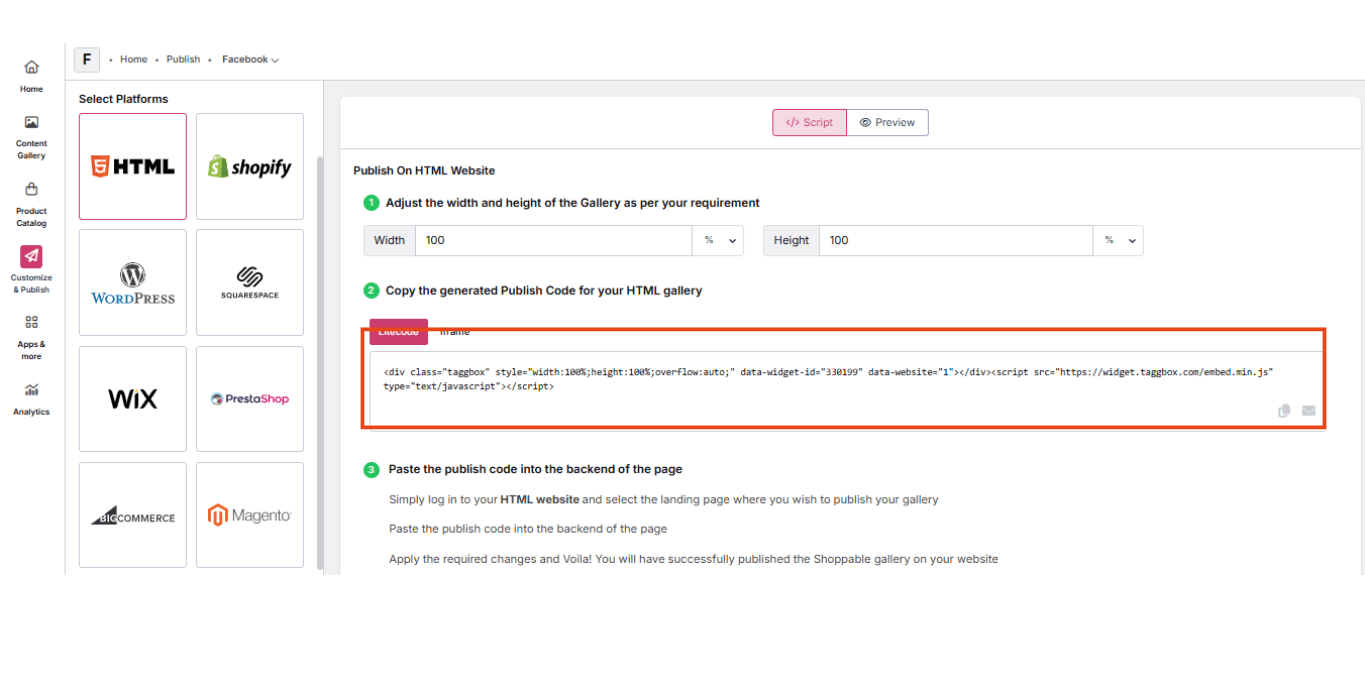
Task: Select the Iframe tab
Action: point(455,332)
